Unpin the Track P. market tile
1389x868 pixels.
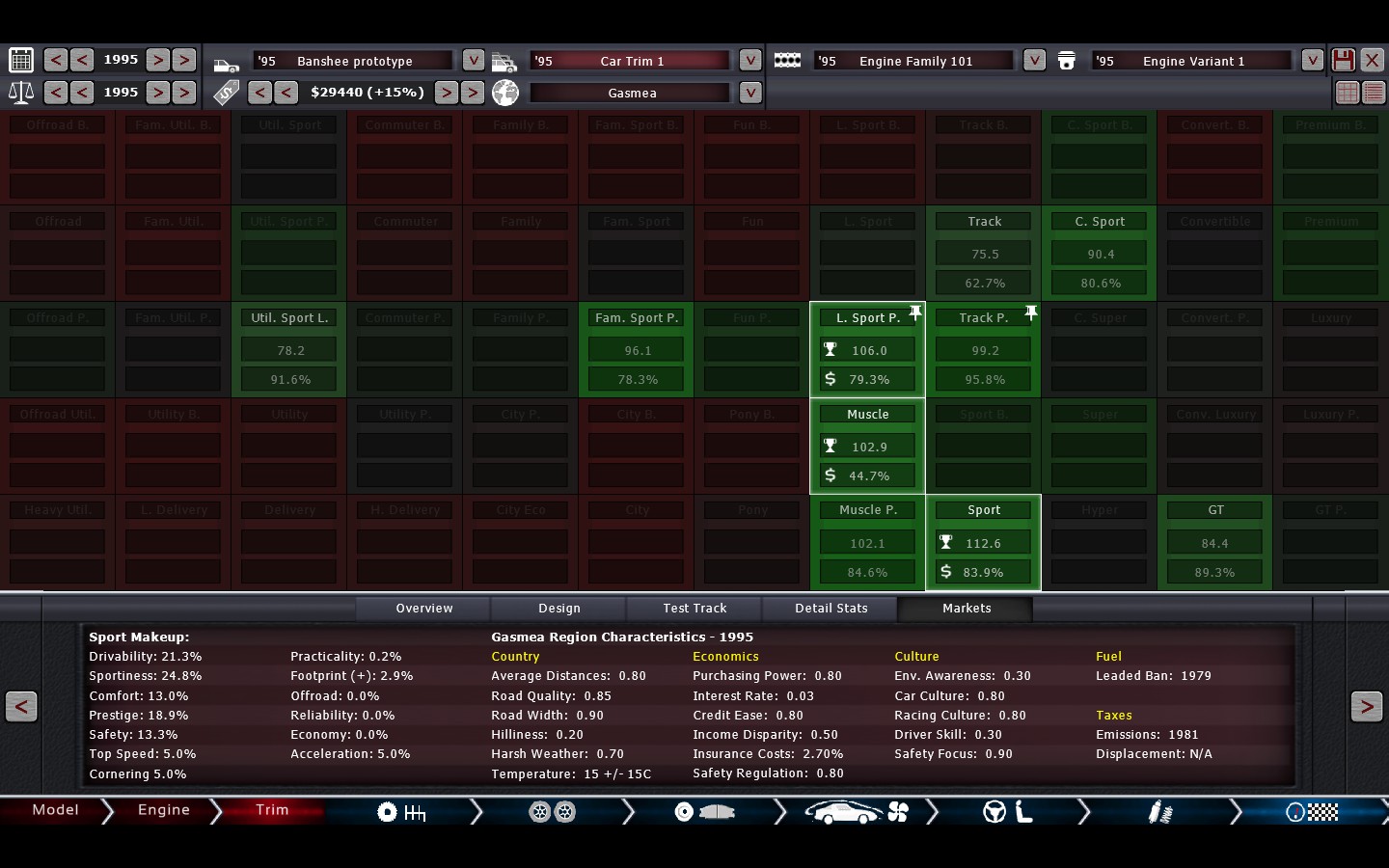(1031, 312)
